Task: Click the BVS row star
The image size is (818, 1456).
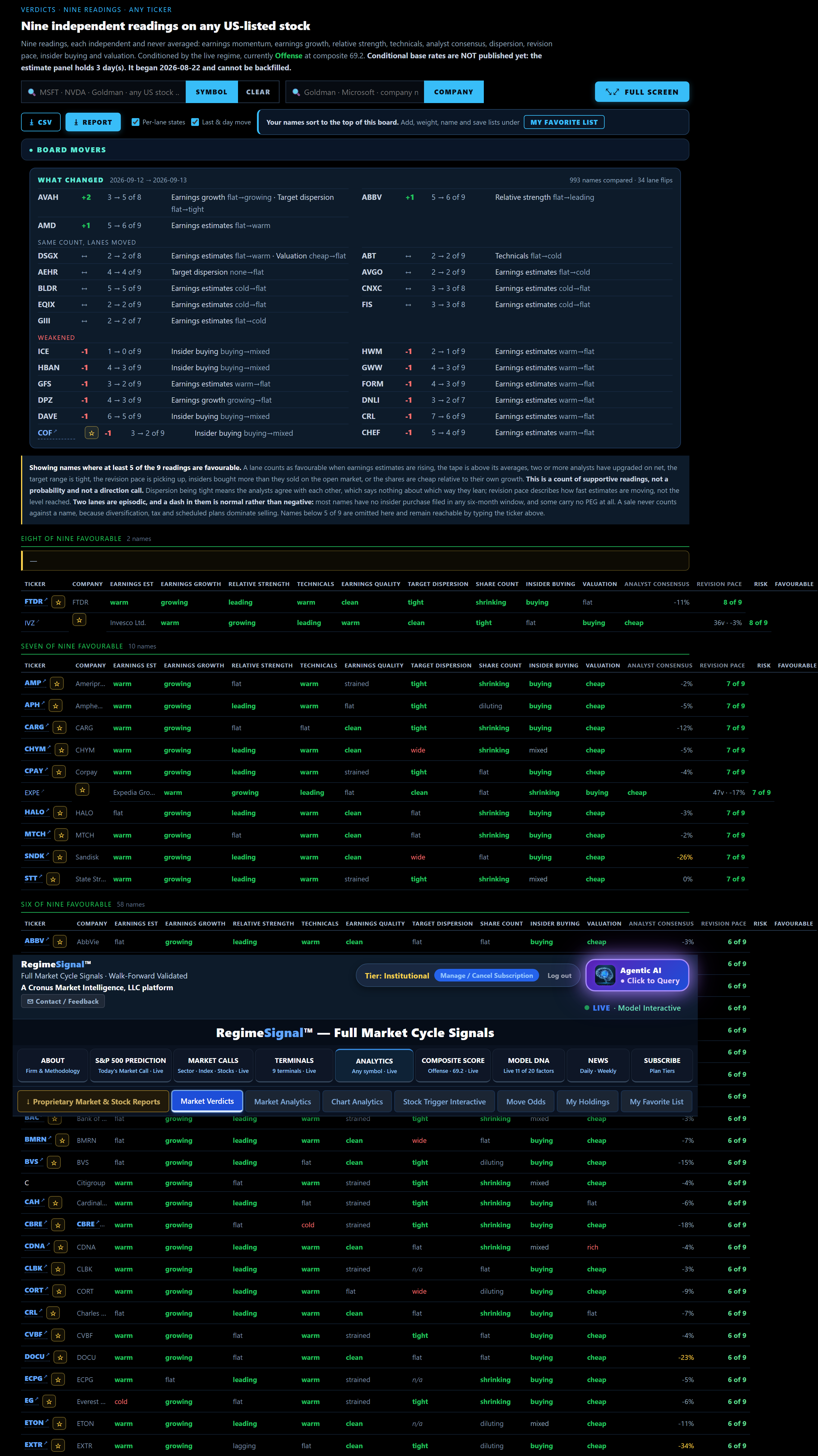Action: (x=54, y=1163)
